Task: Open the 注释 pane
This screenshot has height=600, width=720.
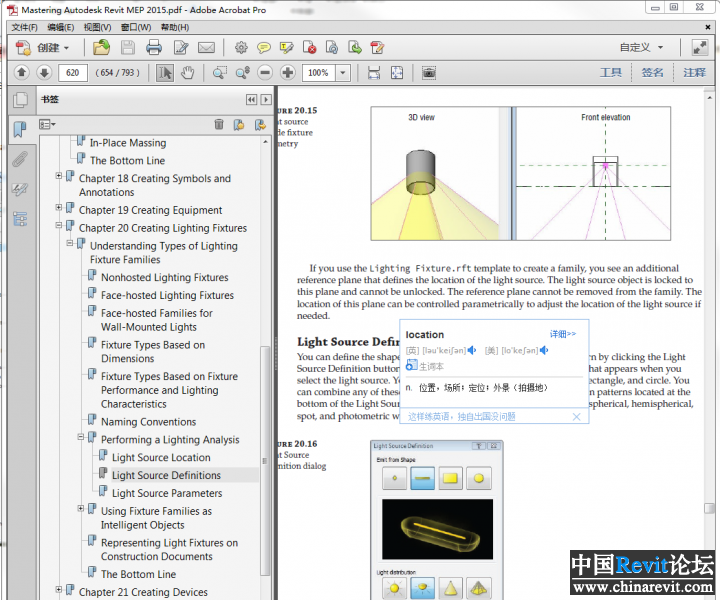Action: (694, 73)
